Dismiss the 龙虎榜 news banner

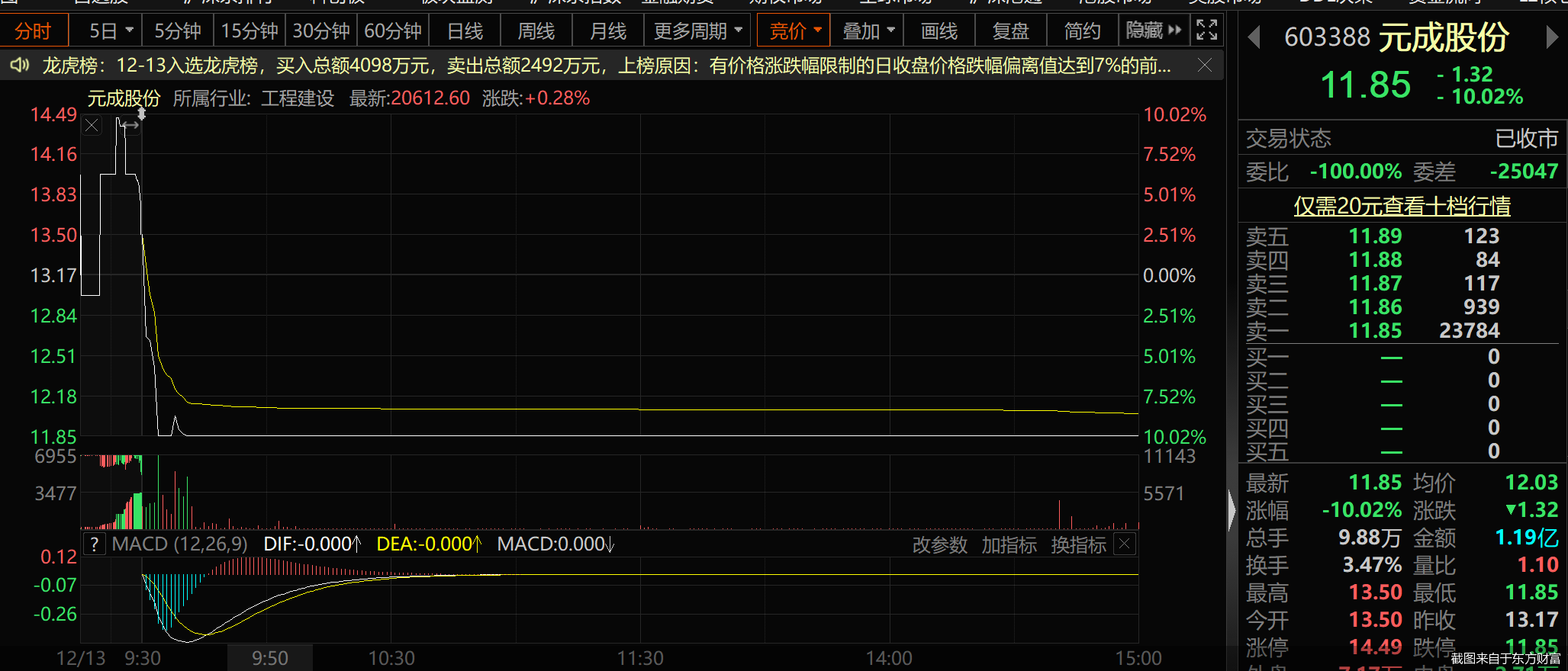click(1205, 66)
